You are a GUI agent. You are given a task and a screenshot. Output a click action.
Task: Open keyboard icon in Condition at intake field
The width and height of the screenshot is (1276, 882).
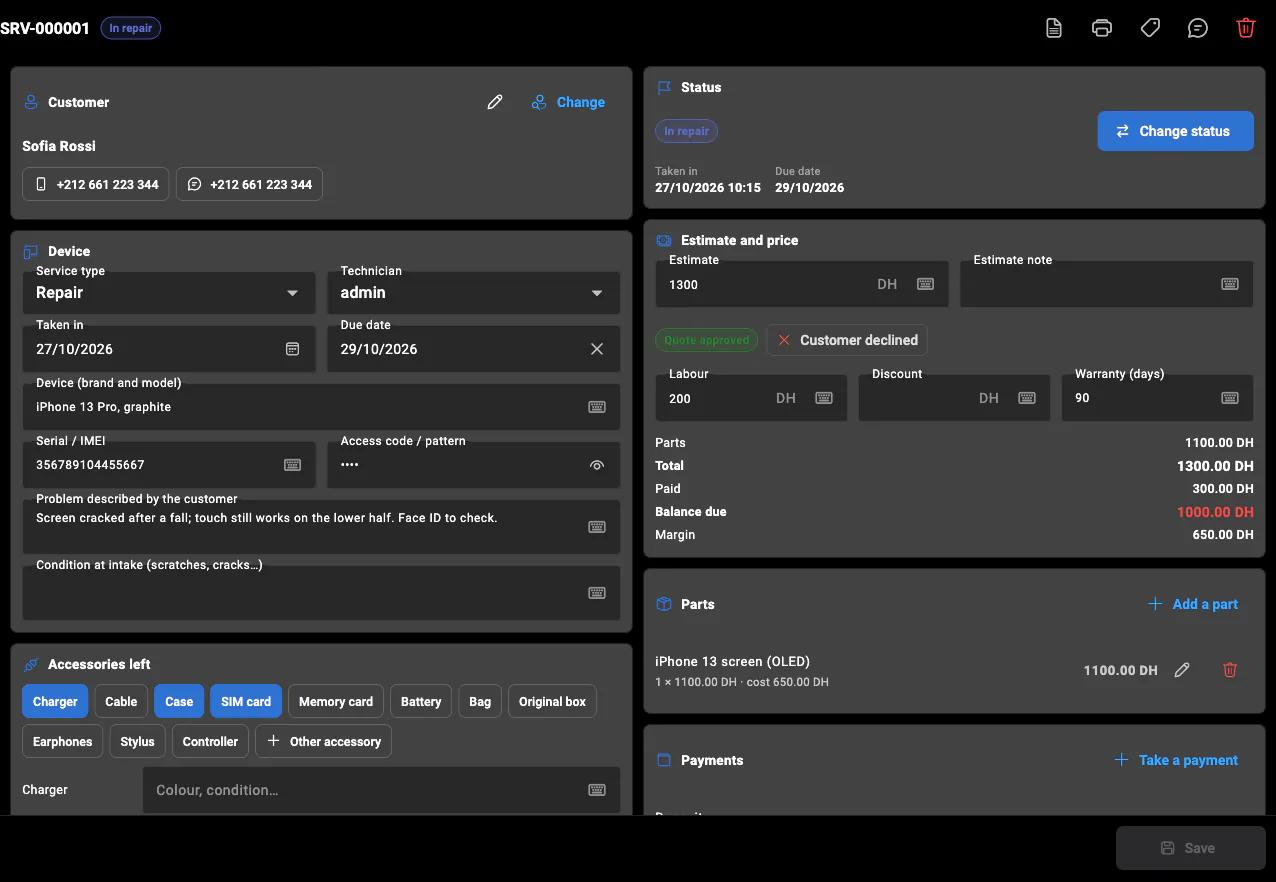[597, 593]
